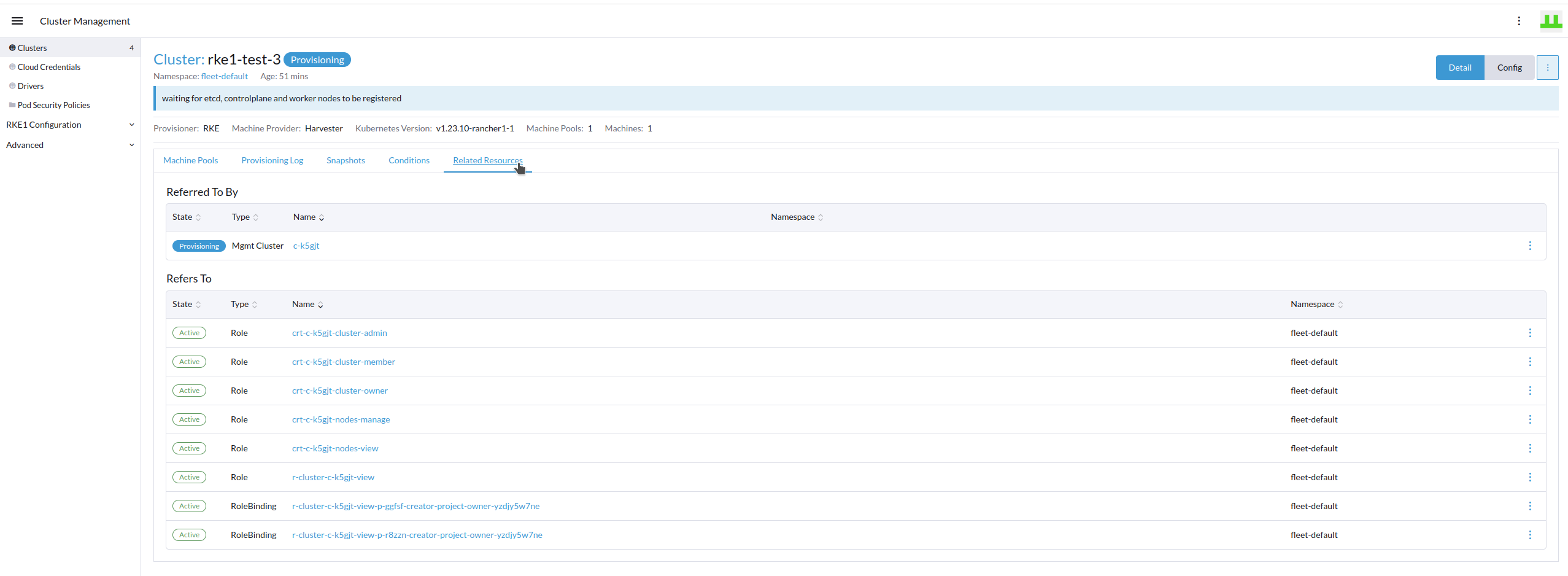
Task: Click the Detail view button
Action: pos(1460,68)
